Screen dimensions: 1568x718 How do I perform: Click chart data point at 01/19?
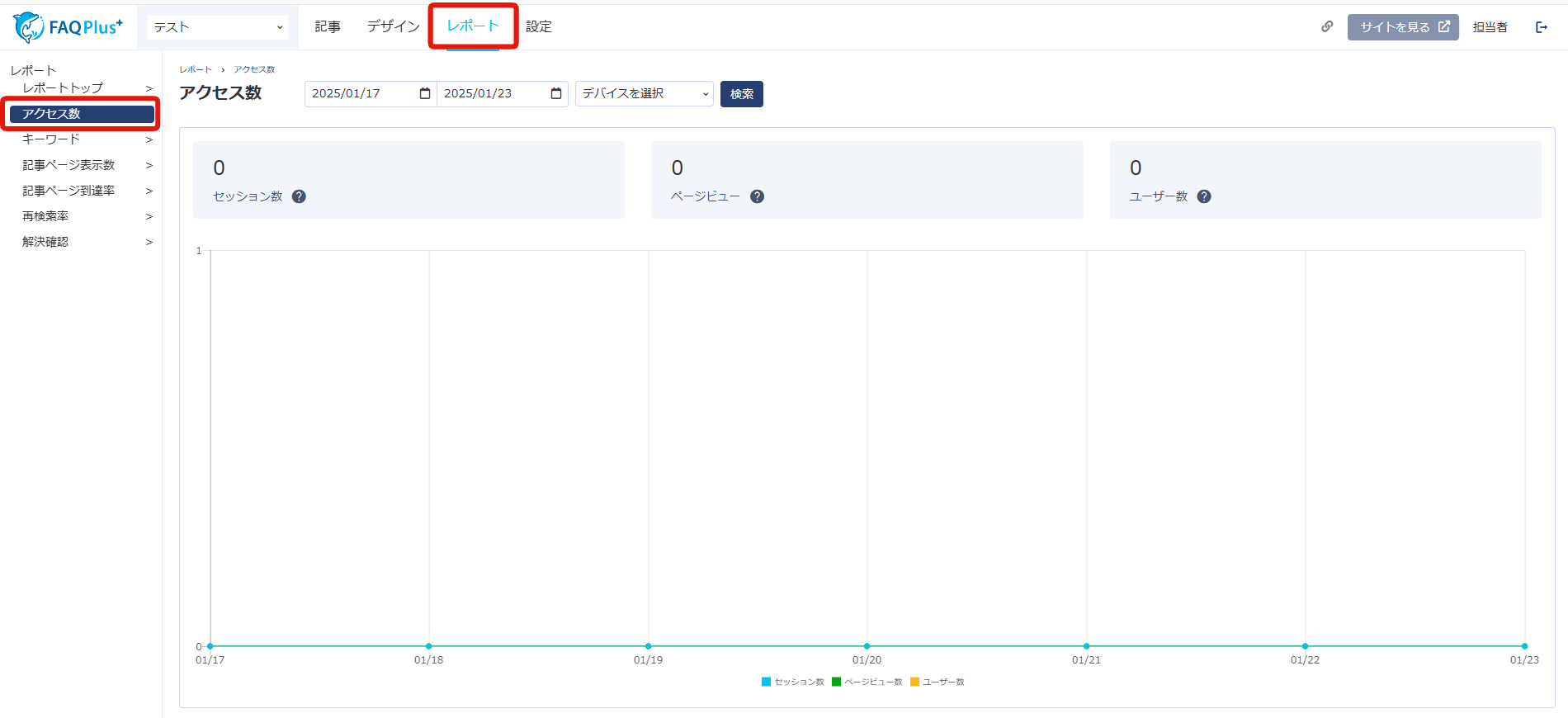tap(648, 646)
